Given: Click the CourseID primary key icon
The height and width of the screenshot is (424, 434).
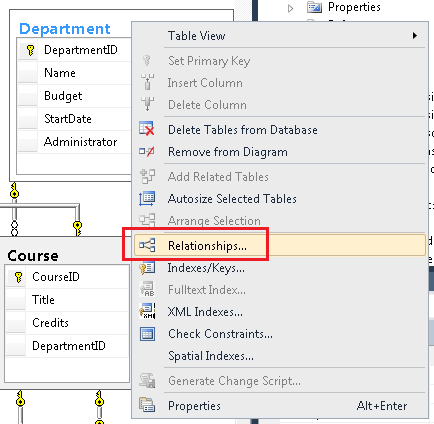Looking at the screenshot, I should tap(19, 277).
